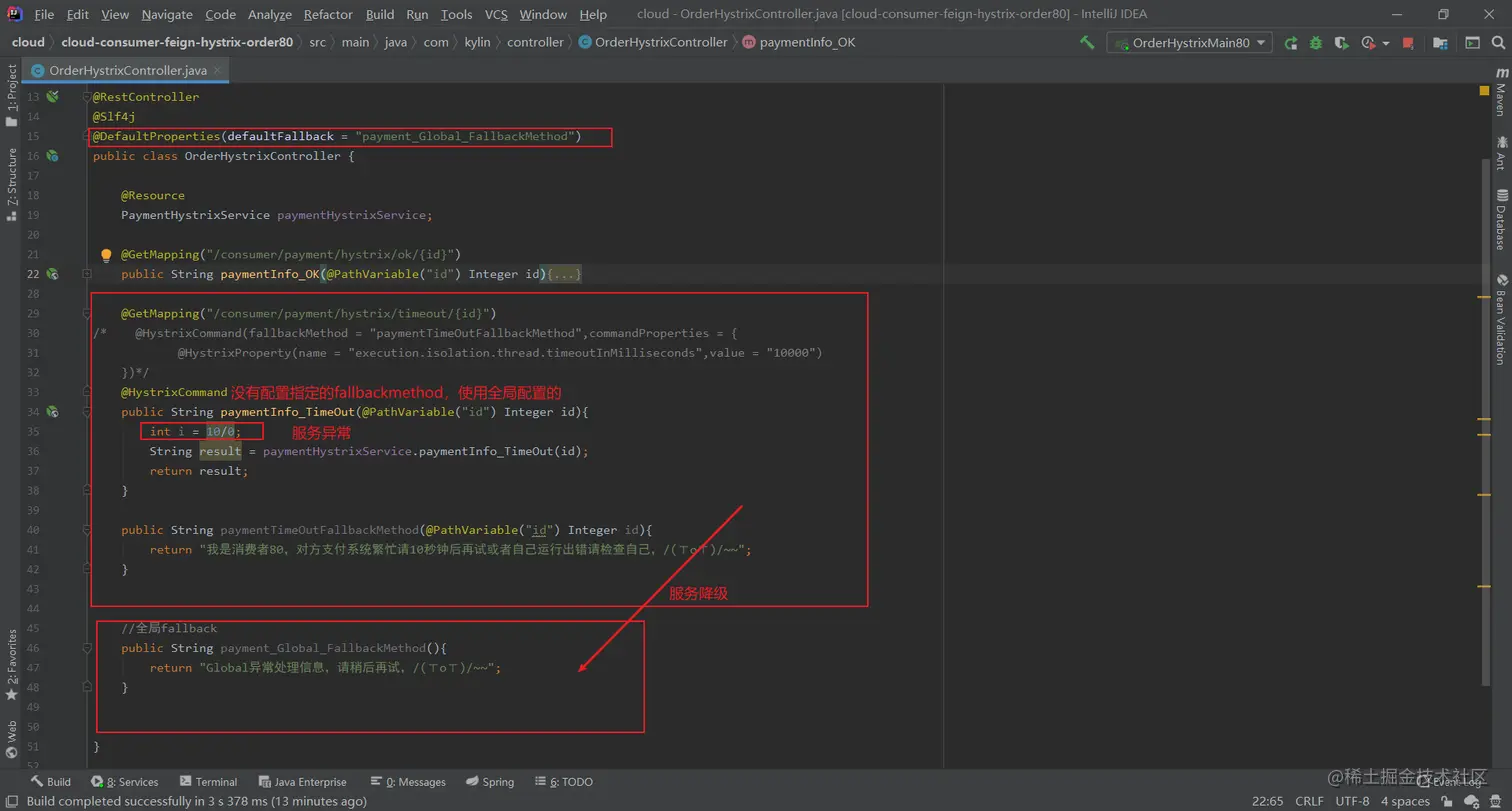Click the Profiler run icon with clock

pyautogui.click(x=1368, y=43)
